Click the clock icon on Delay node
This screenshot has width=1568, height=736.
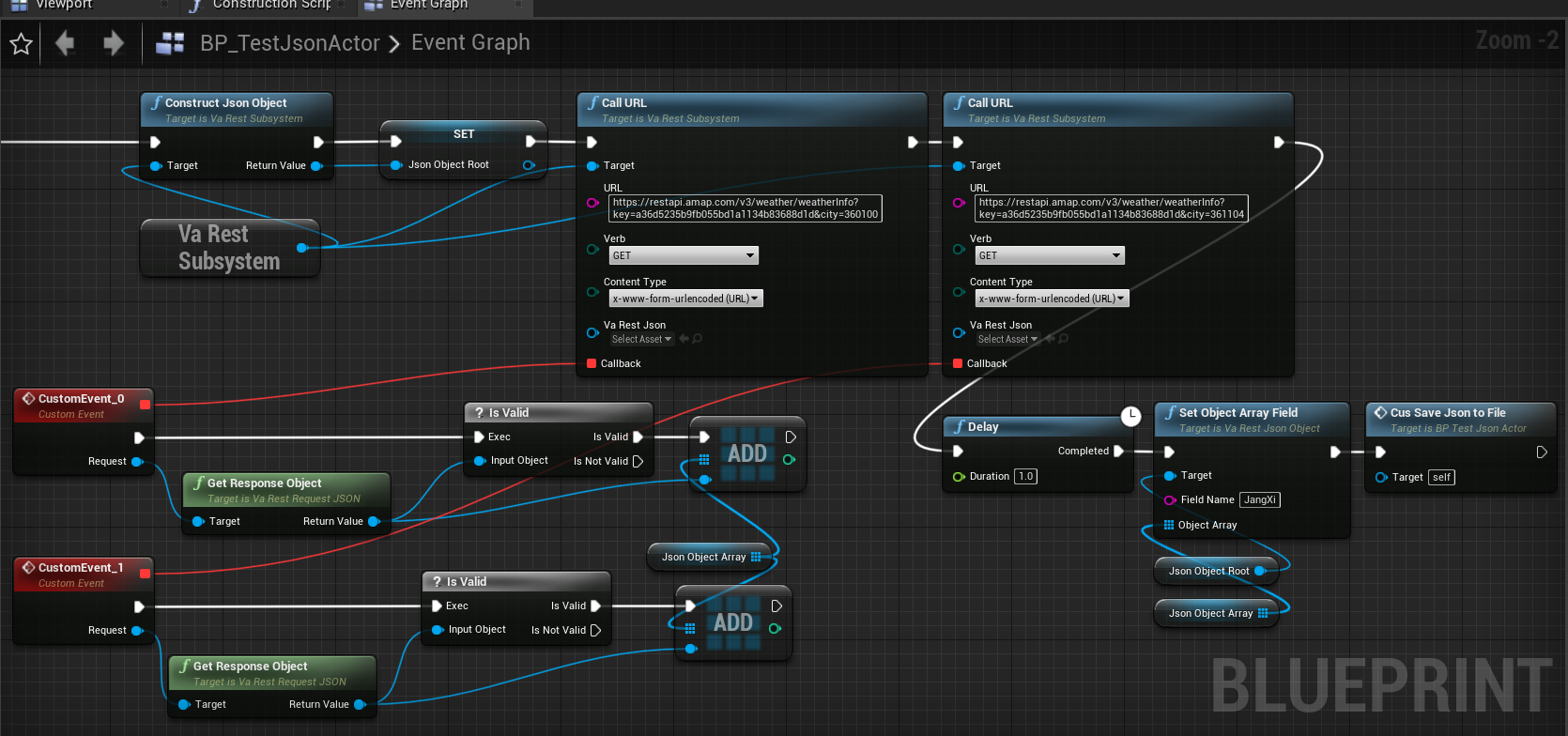click(1131, 416)
